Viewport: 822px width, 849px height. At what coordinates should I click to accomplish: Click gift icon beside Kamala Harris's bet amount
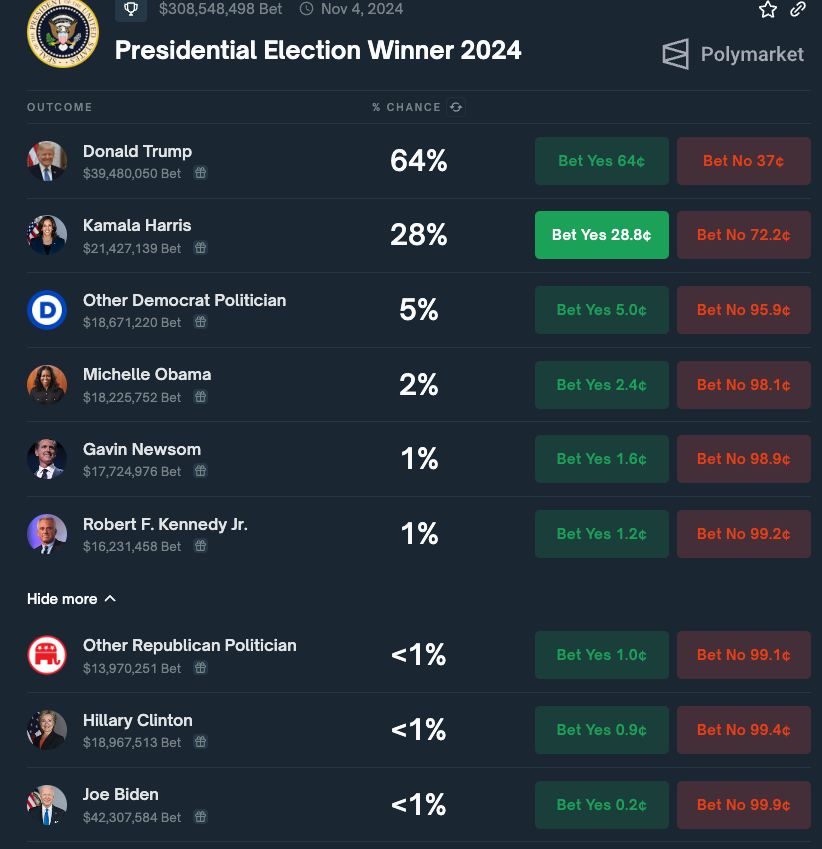tap(200, 248)
